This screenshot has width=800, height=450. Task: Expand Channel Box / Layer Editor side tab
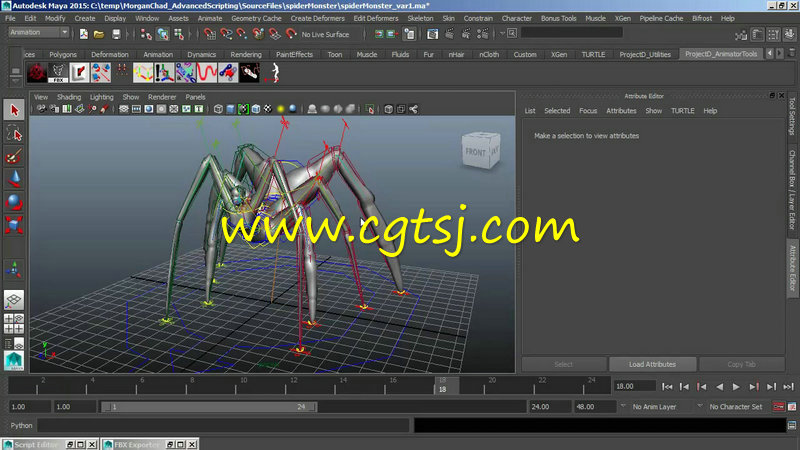(792, 189)
